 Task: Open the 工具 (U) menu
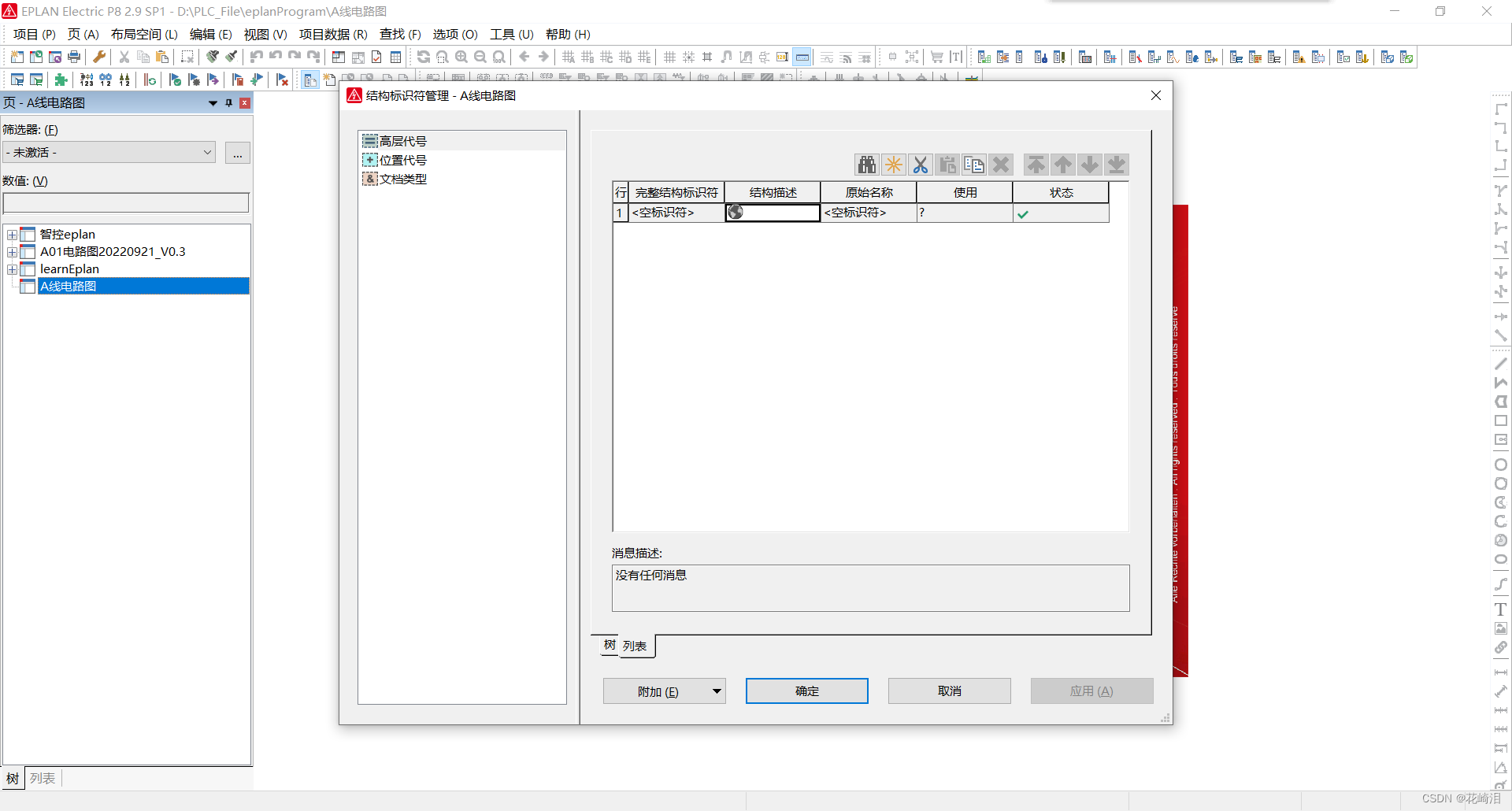pos(512,34)
